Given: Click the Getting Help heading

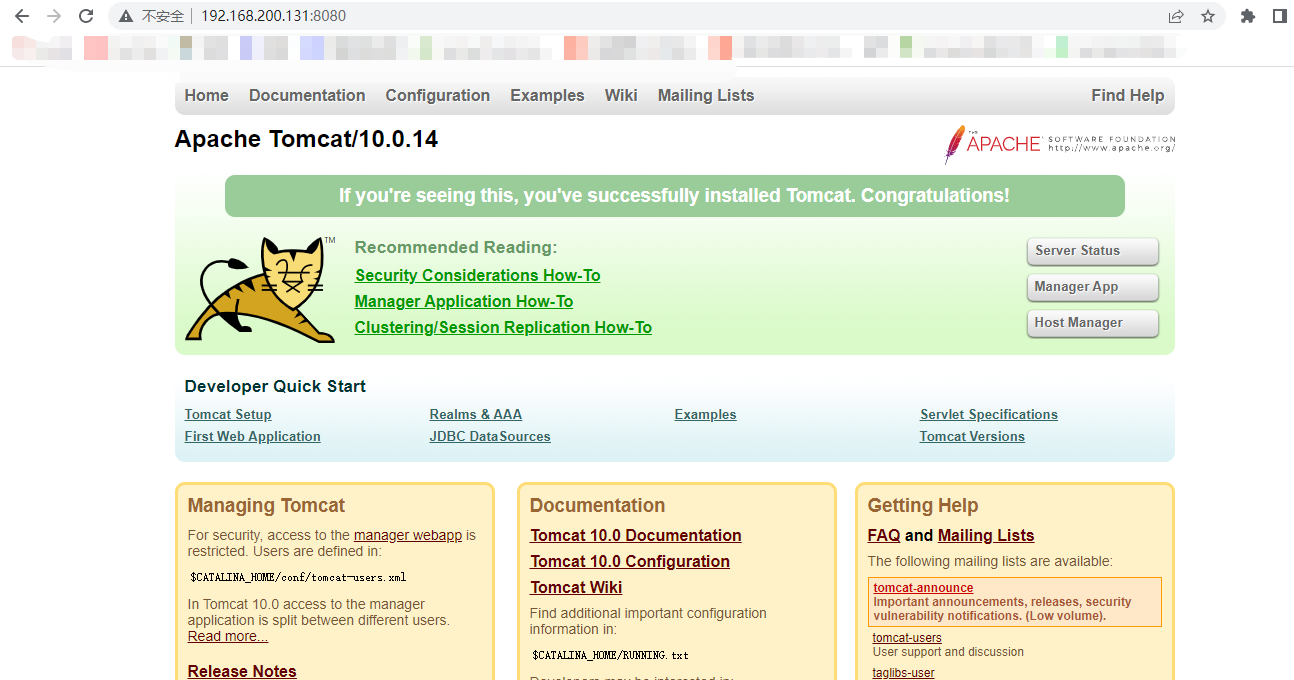Looking at the screenshot, I should 923,505.
